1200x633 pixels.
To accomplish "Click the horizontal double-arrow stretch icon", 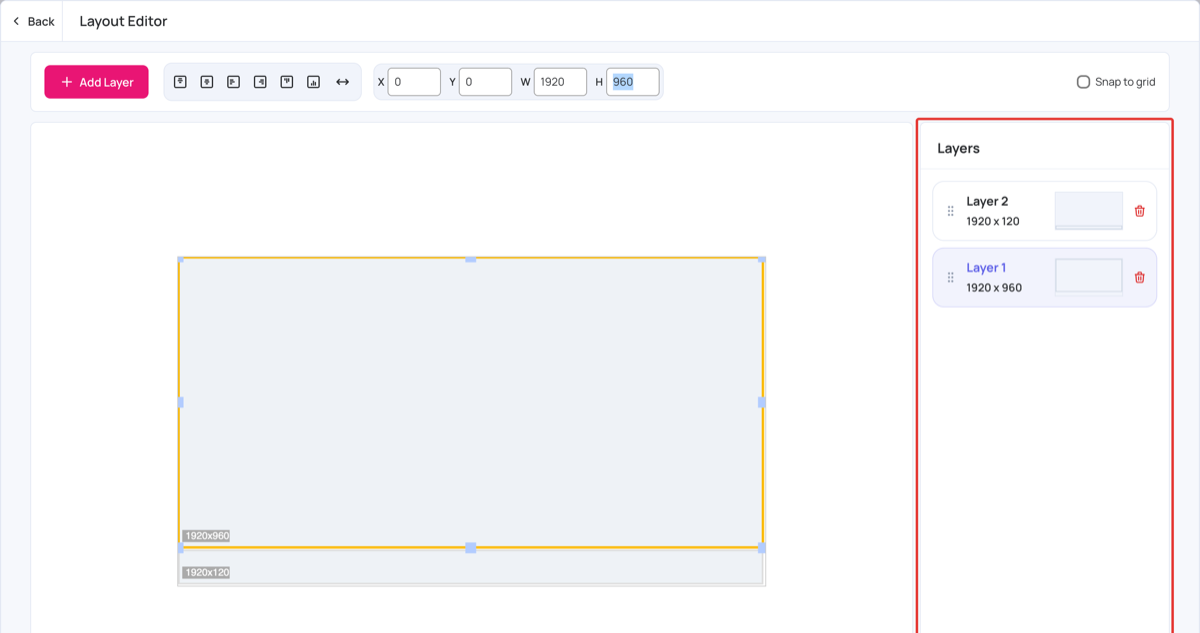I will (342, 82).
